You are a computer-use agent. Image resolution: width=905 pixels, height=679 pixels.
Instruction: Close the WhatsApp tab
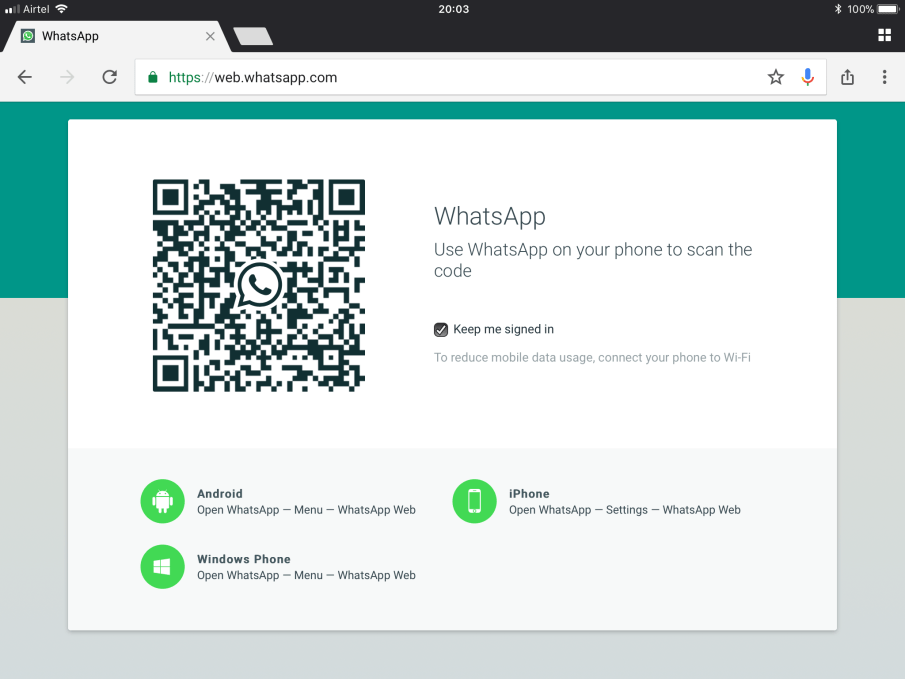(210, 36)
